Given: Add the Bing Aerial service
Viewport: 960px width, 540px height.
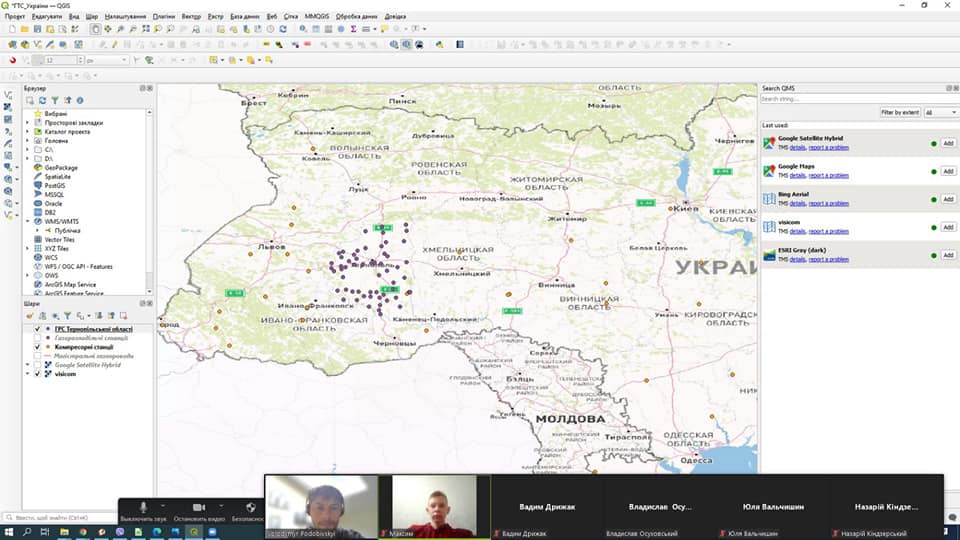Looking at the screenshot, I should [x=948, y=199].
